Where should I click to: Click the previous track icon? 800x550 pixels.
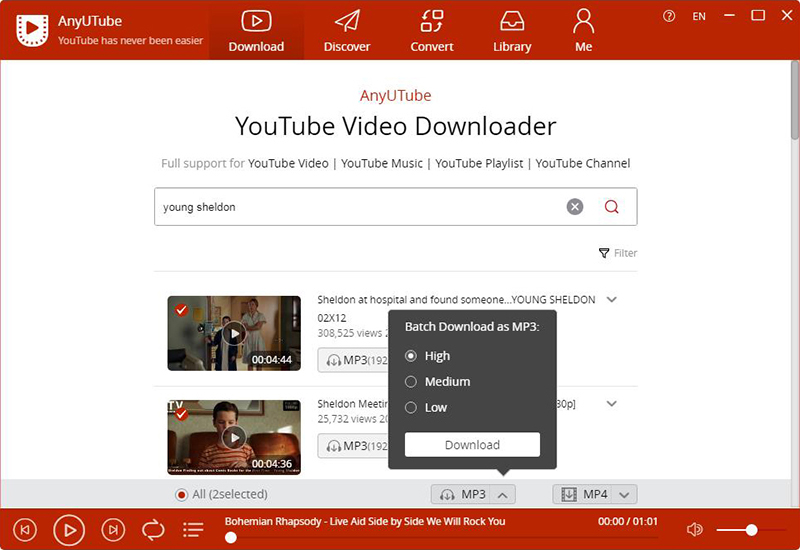click(x=24, y=530)
